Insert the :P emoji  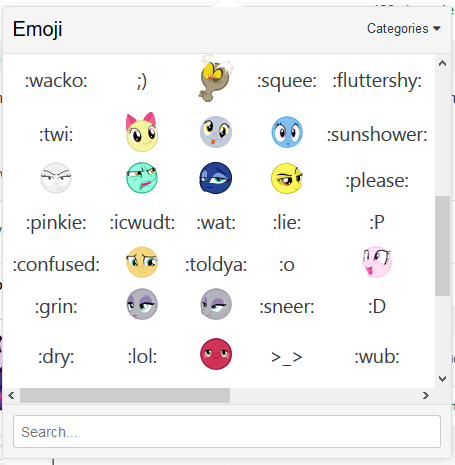point(377,222)
